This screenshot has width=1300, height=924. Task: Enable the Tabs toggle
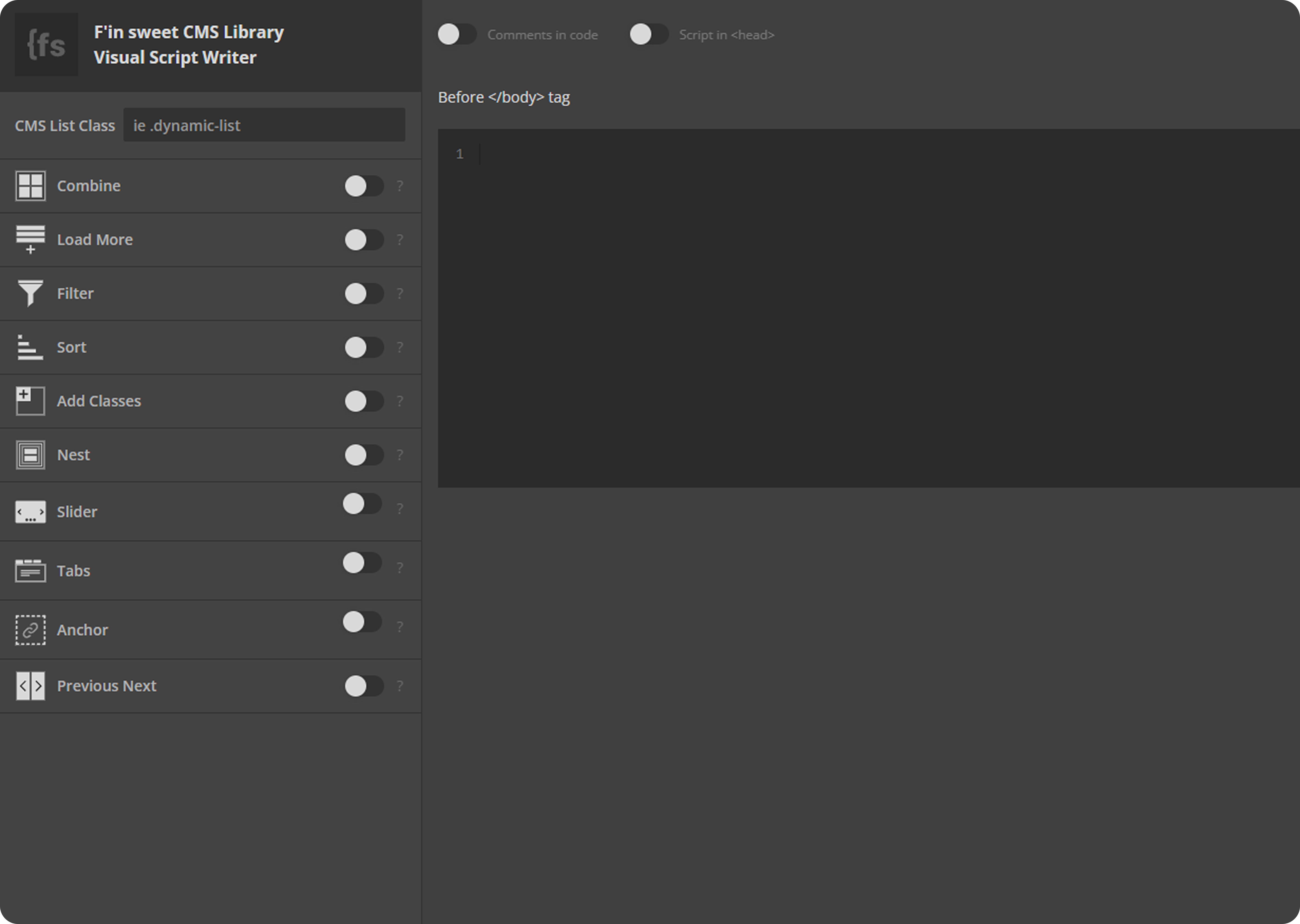point(362,563)
